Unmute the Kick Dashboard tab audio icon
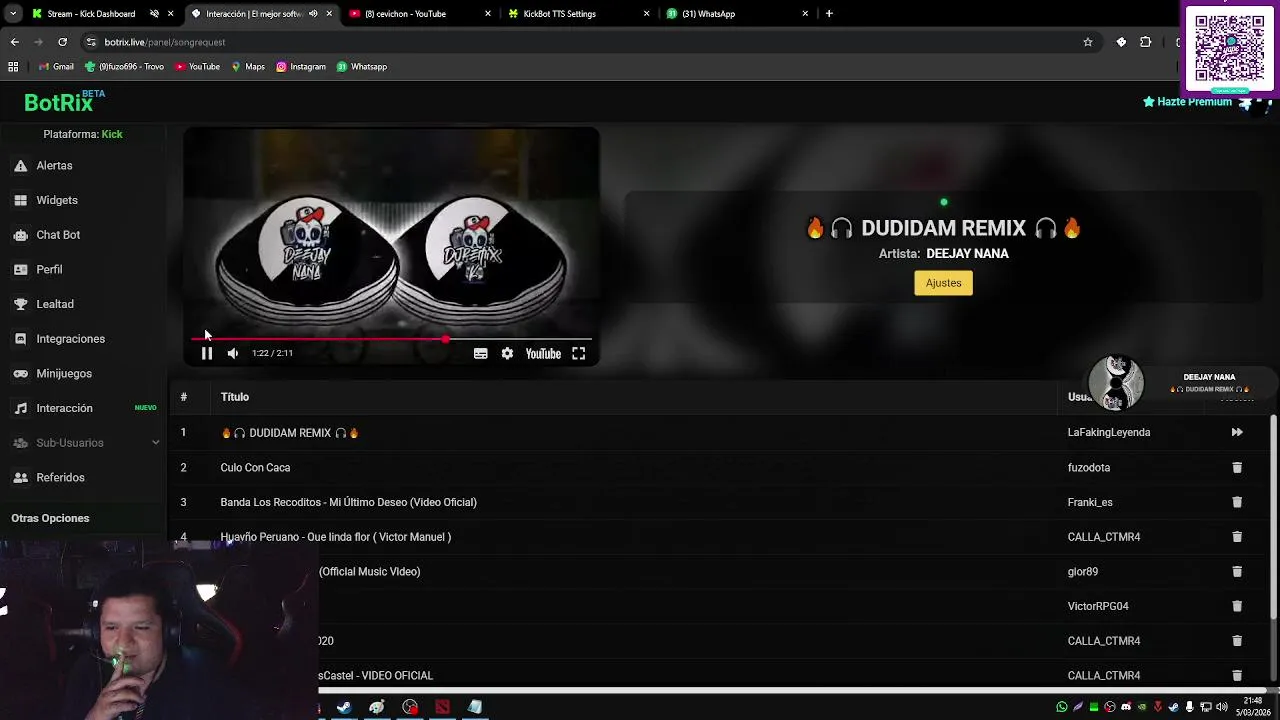The image size is (1280, 720). pos(154,14)
